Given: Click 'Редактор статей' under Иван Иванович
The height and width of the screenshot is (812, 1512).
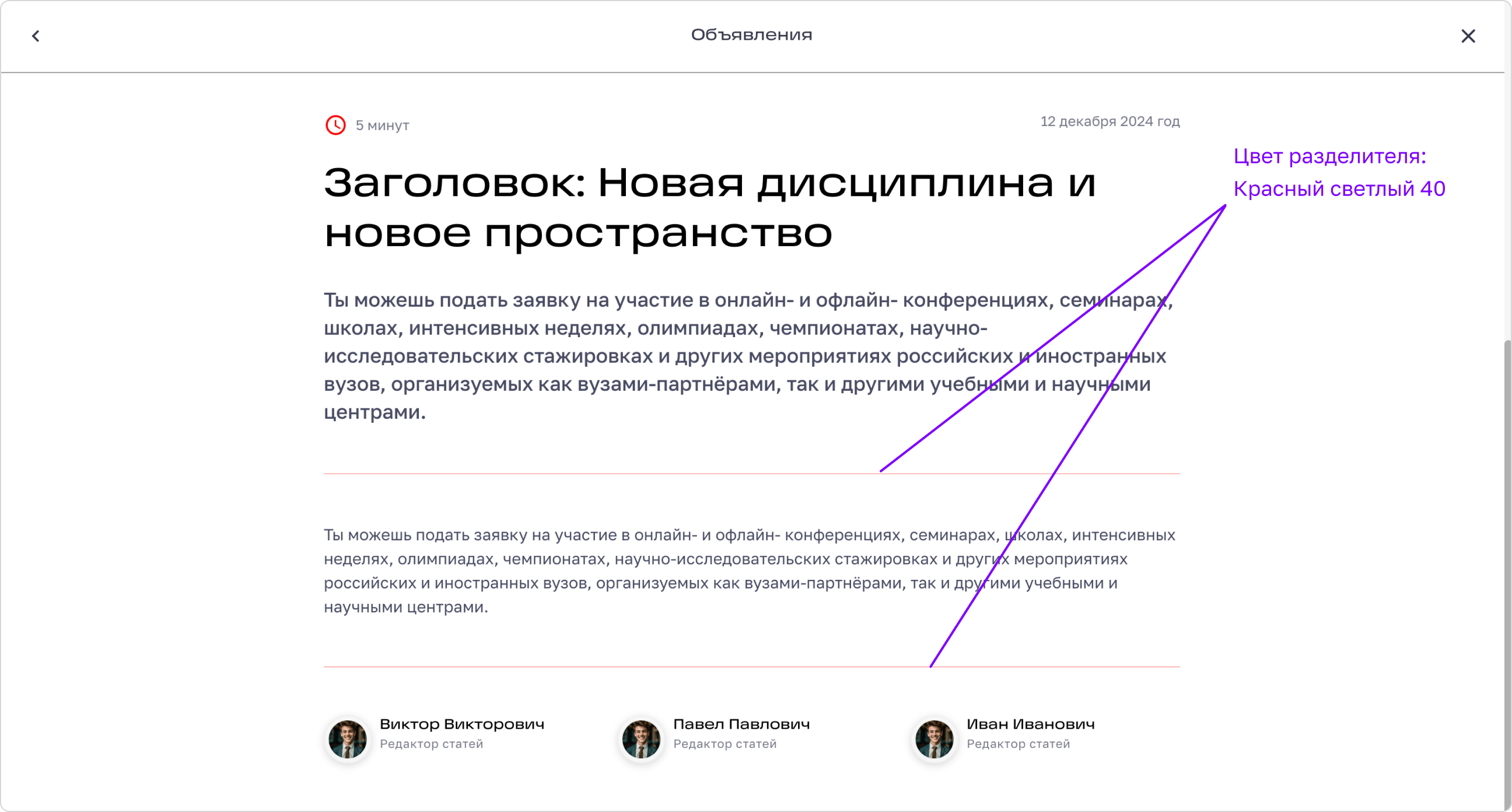Looking at the screenshot, I should (x=1019, y=744).
